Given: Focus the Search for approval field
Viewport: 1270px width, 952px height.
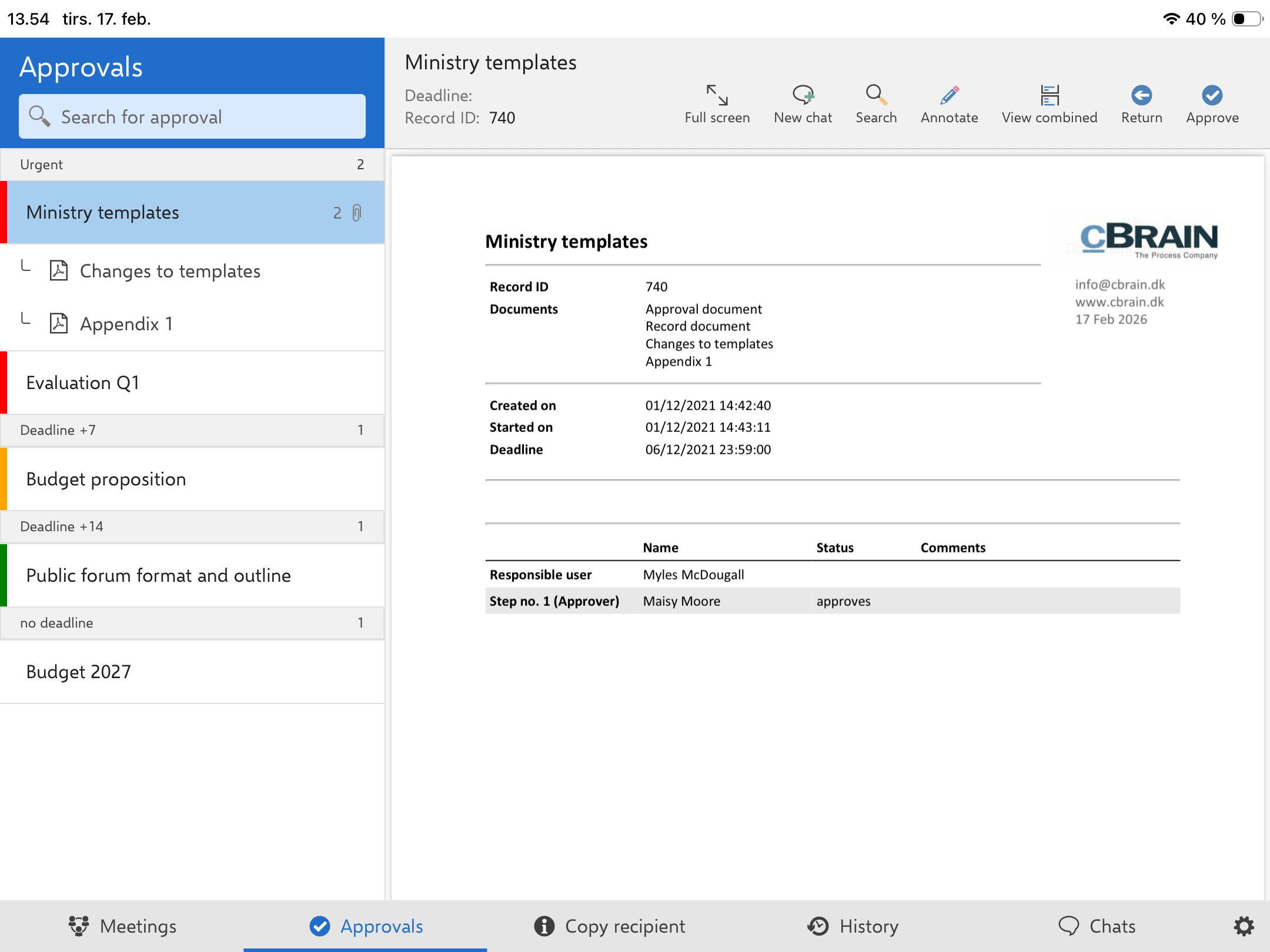Looking at the screenshot, I should [192, 116].
